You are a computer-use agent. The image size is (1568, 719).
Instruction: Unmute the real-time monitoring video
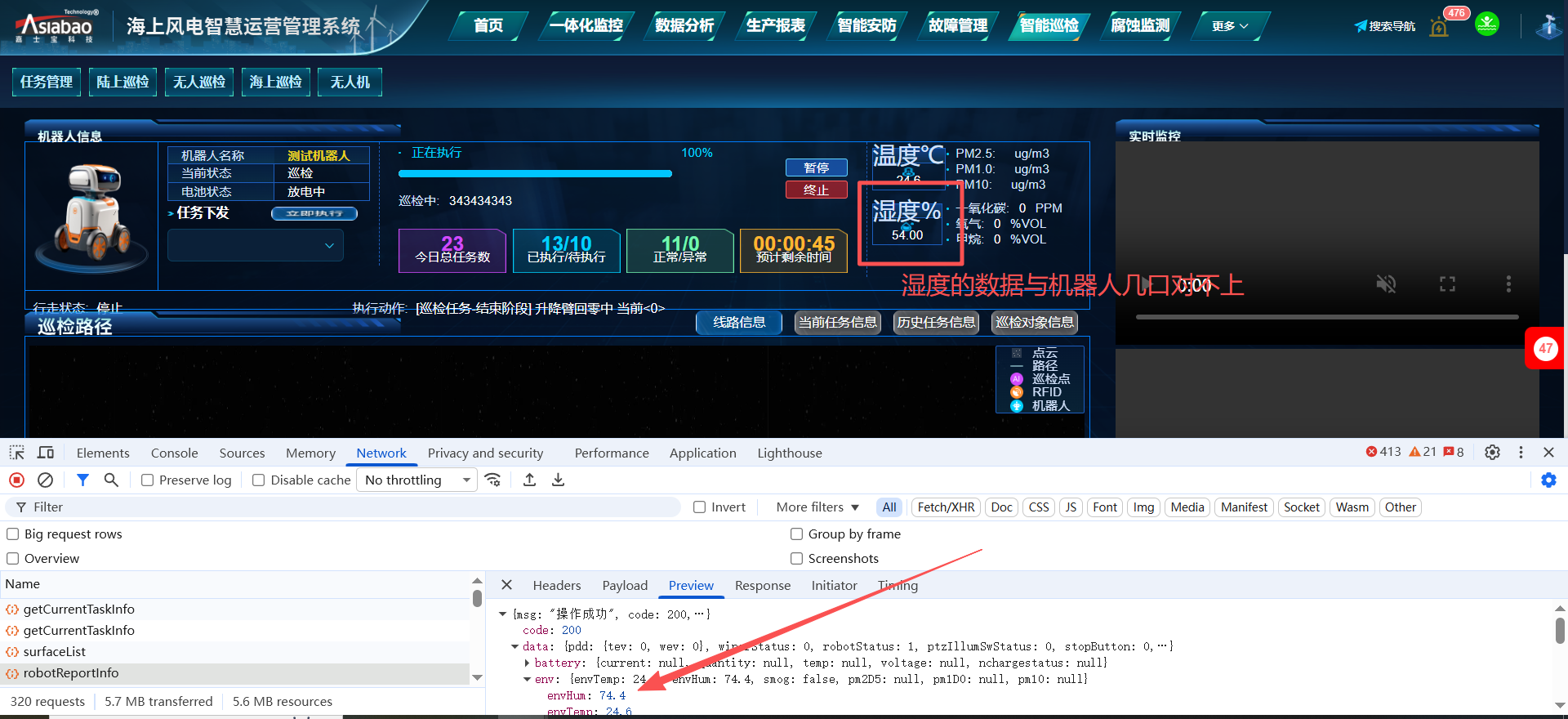(1386, 284)
